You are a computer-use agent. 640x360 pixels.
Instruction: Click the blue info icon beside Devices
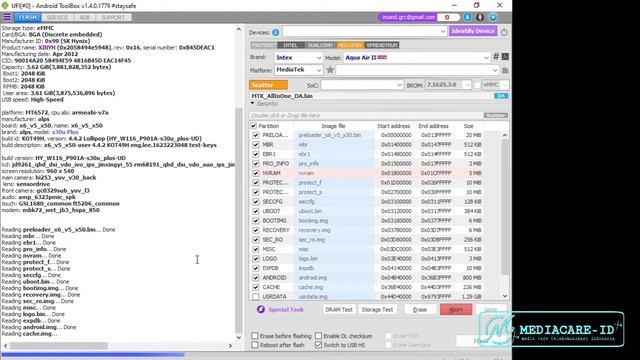pos(276,32)
